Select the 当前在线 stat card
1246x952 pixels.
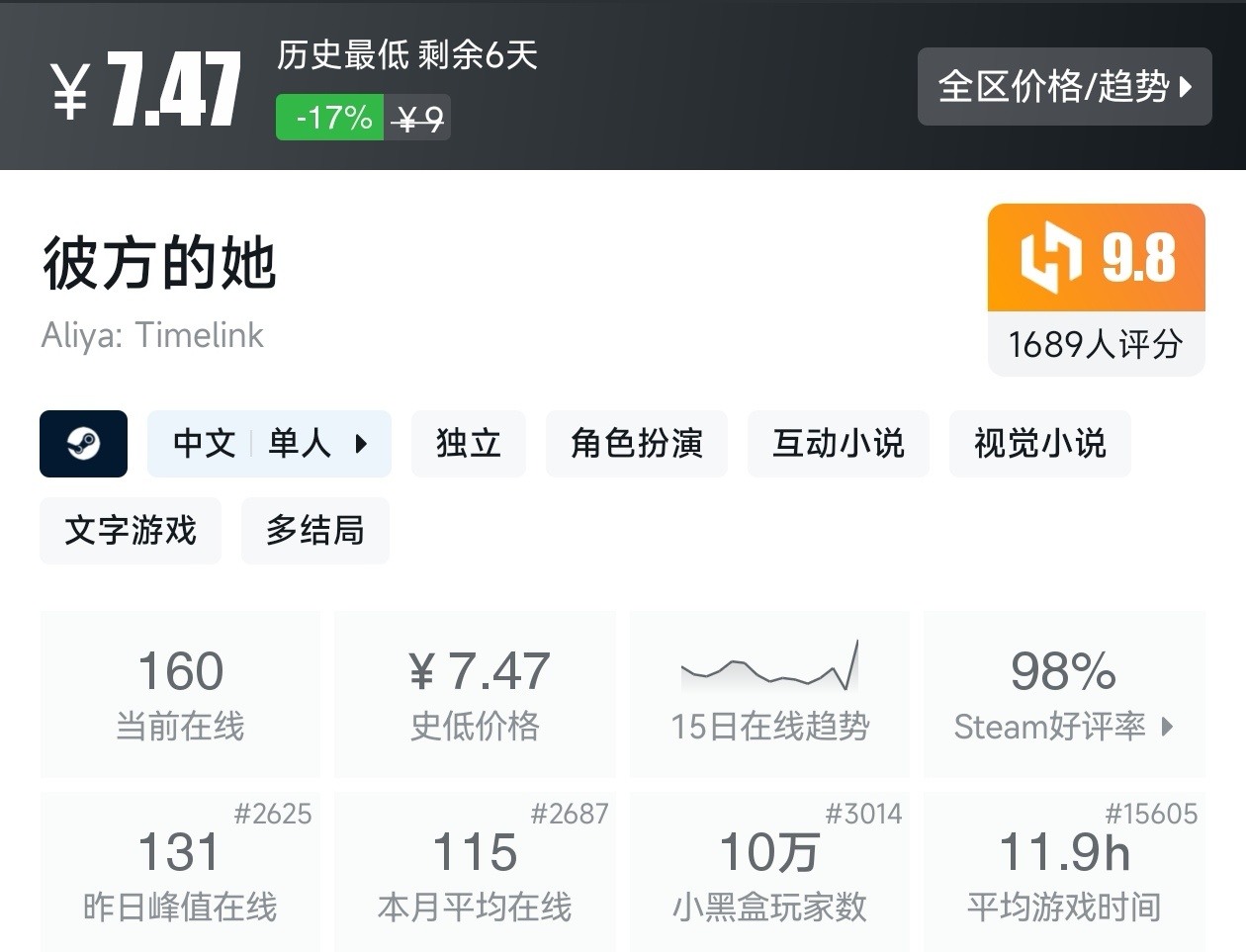click(x=179, y=692)
